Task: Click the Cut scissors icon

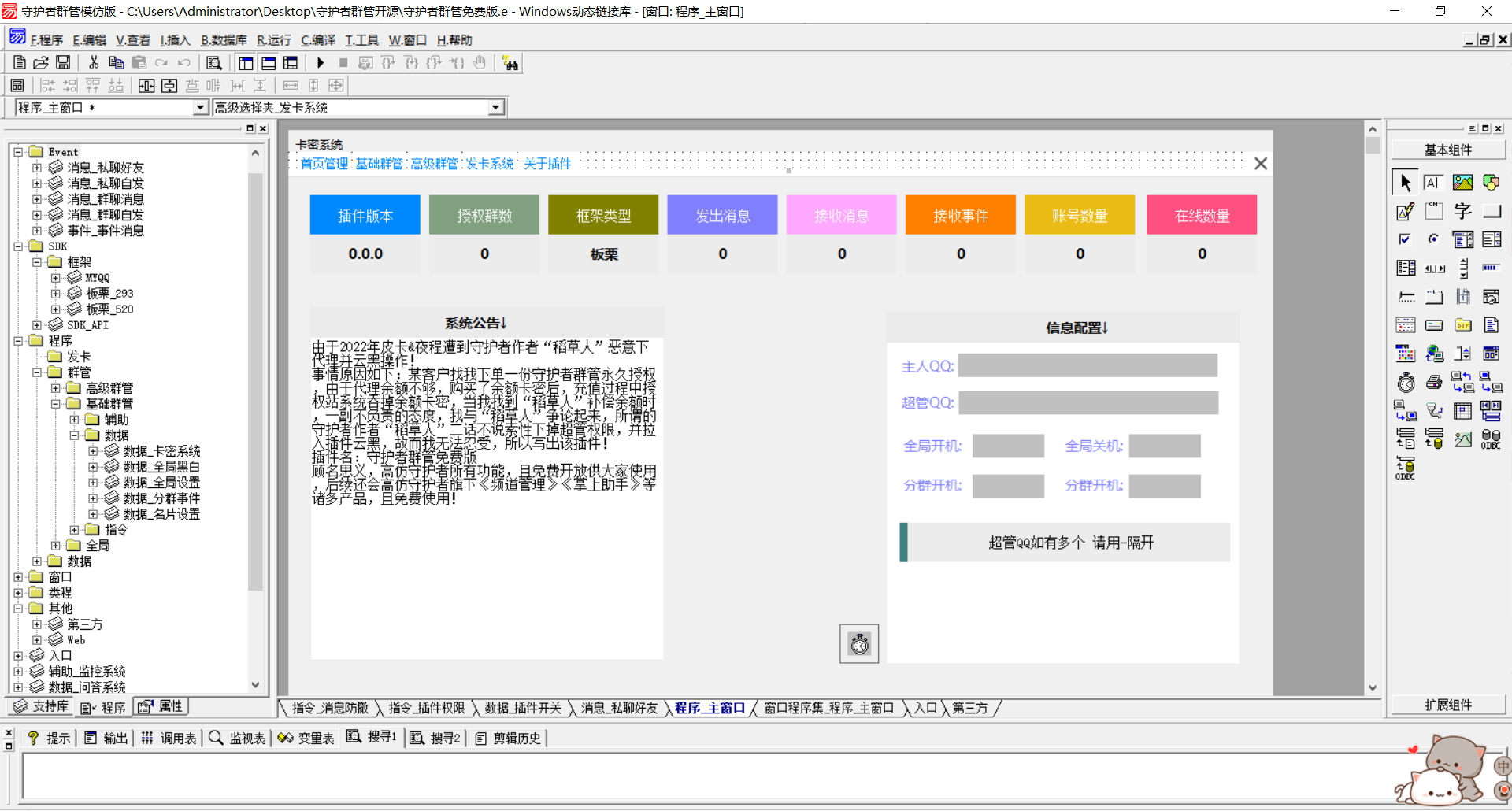Action: (94, 63)
